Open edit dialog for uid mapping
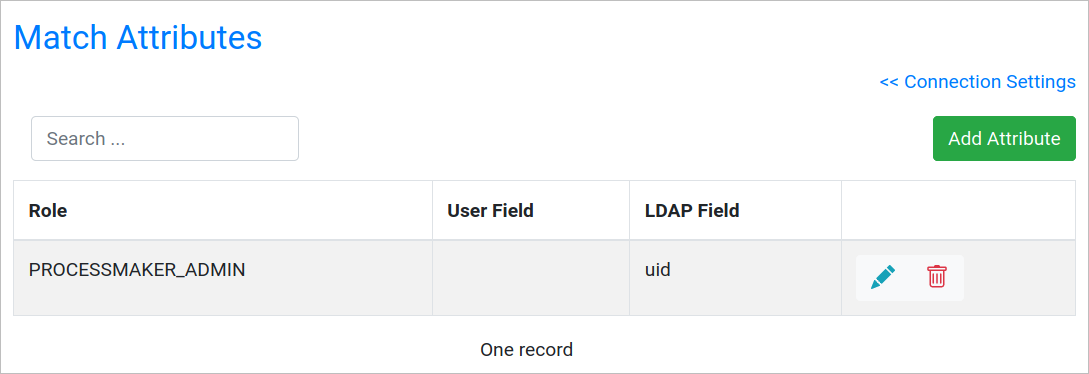This screenshot has width=1089, height=374. (x=883, y=278)
